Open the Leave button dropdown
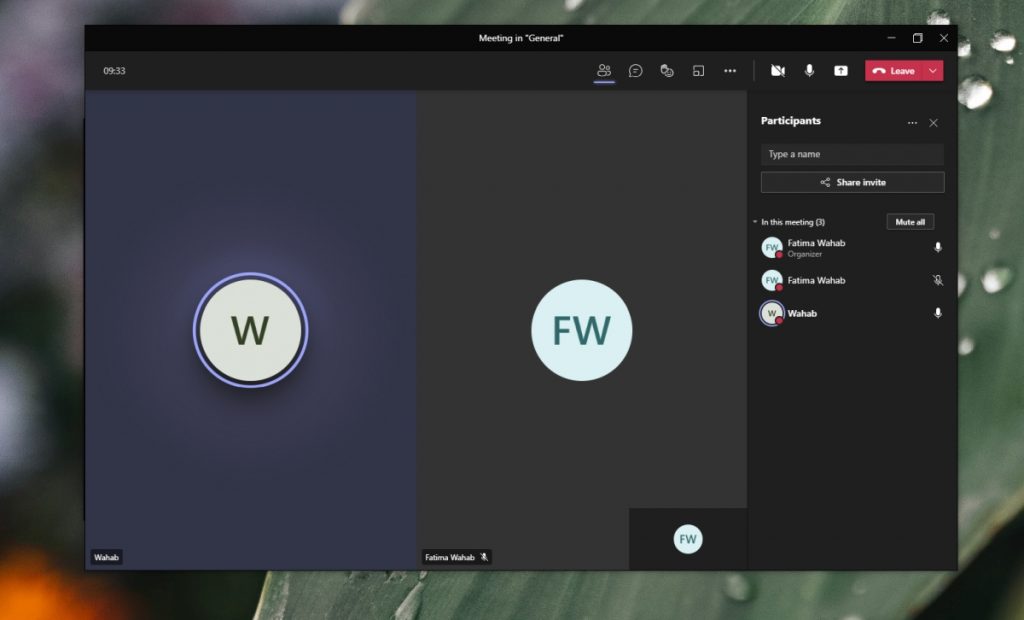The image size is (1024, 620). tap(932, 70)
